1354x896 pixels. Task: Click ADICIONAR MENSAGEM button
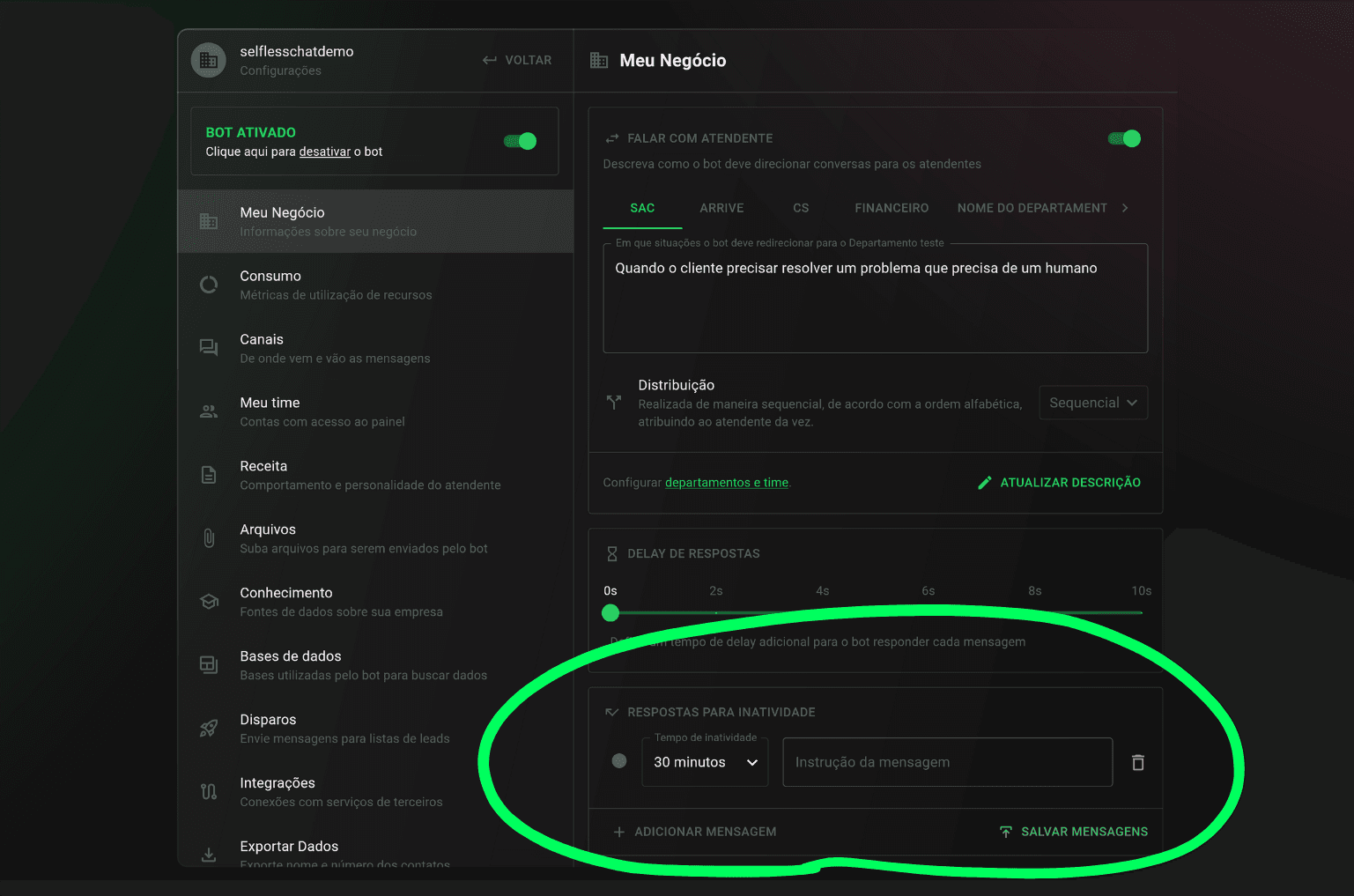pos(695,832)
